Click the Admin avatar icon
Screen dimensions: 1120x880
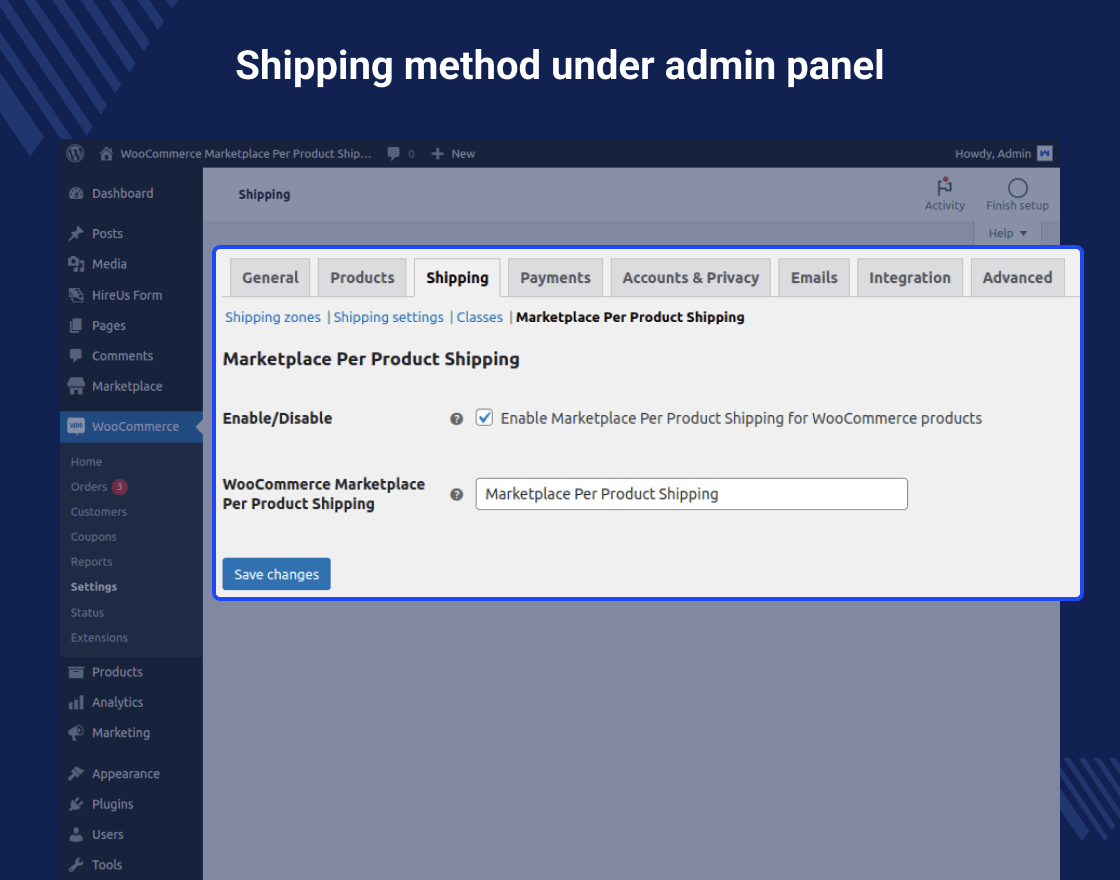tap(1044, 154)
